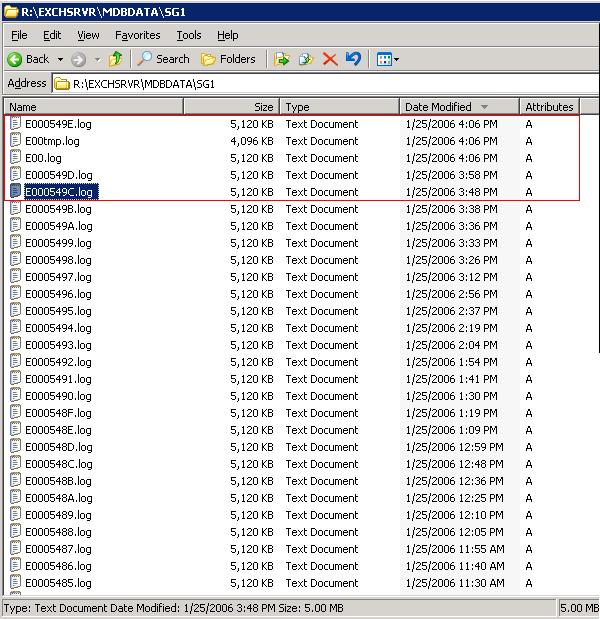Viewport: 600px width, 619px height.
Task: Sort by the Size column header
Action: click(232, 107)
